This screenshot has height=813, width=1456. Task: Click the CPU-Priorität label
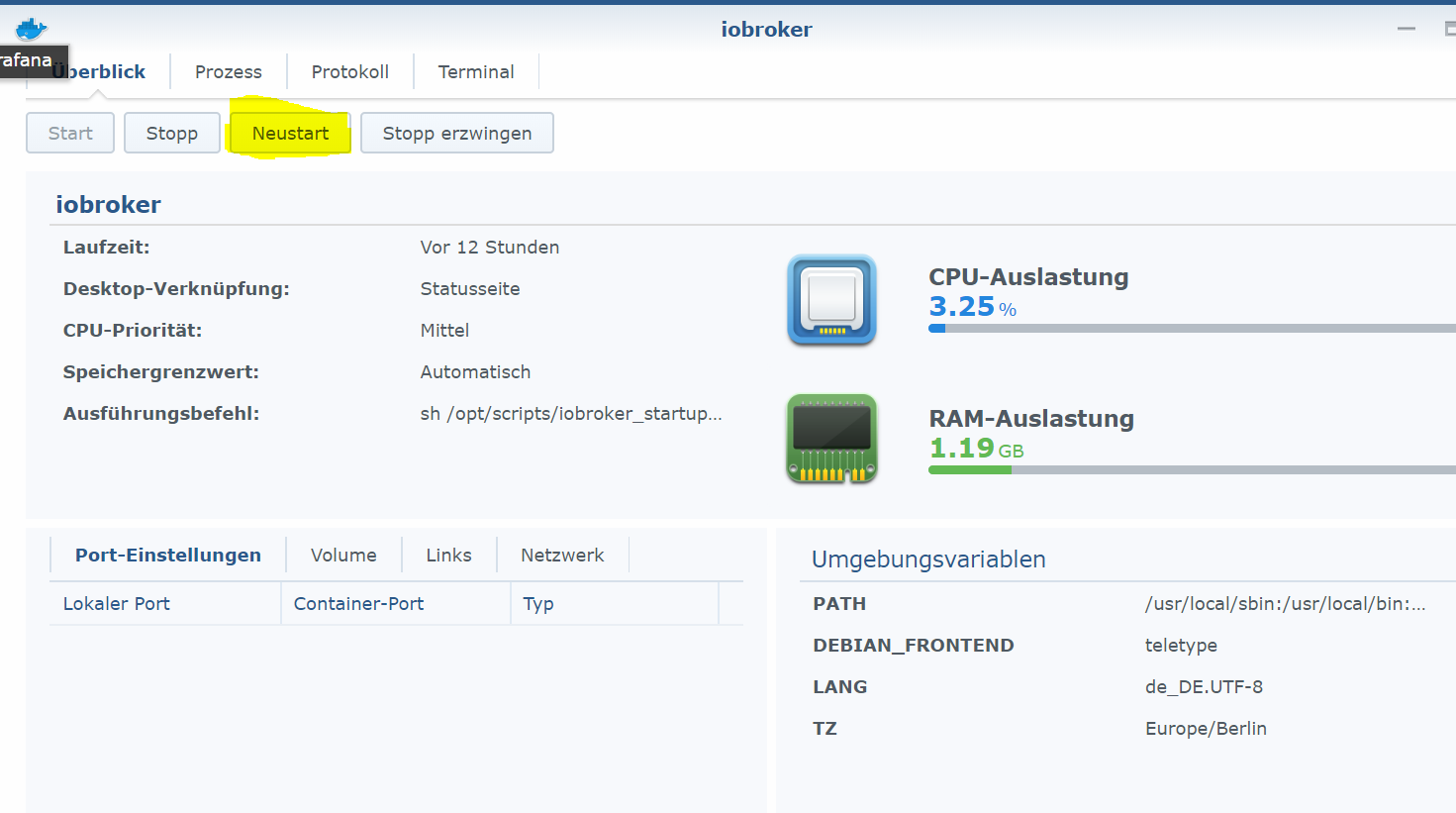tap(133, 331)
